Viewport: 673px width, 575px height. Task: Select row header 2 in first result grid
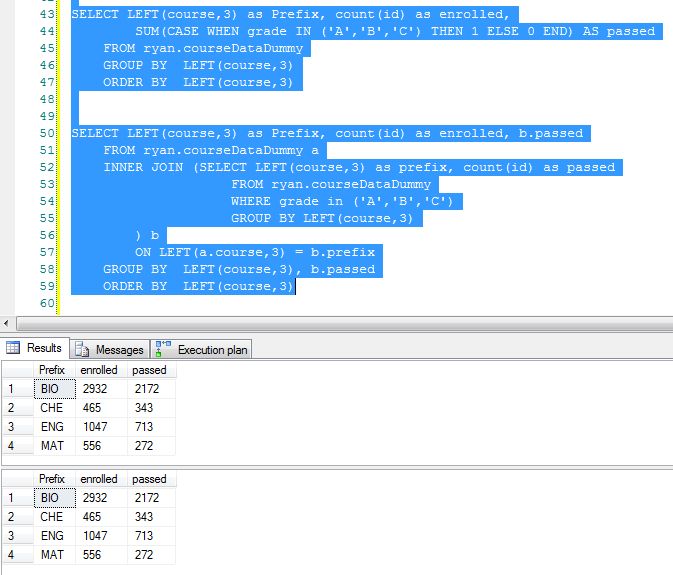(x=18, y=408)
